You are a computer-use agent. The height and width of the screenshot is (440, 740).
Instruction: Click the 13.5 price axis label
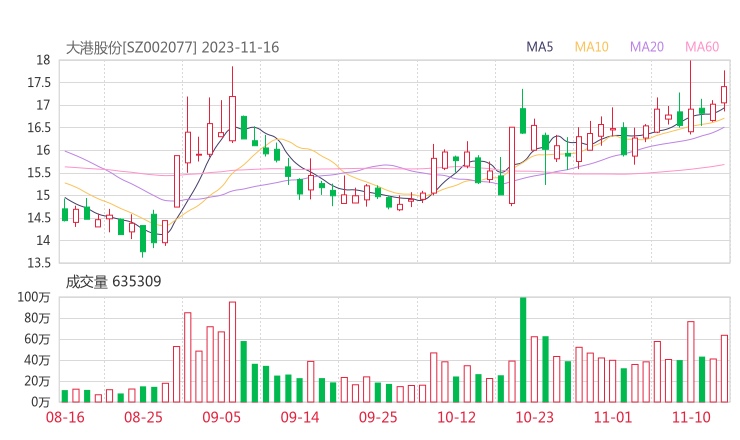[38, 263]
